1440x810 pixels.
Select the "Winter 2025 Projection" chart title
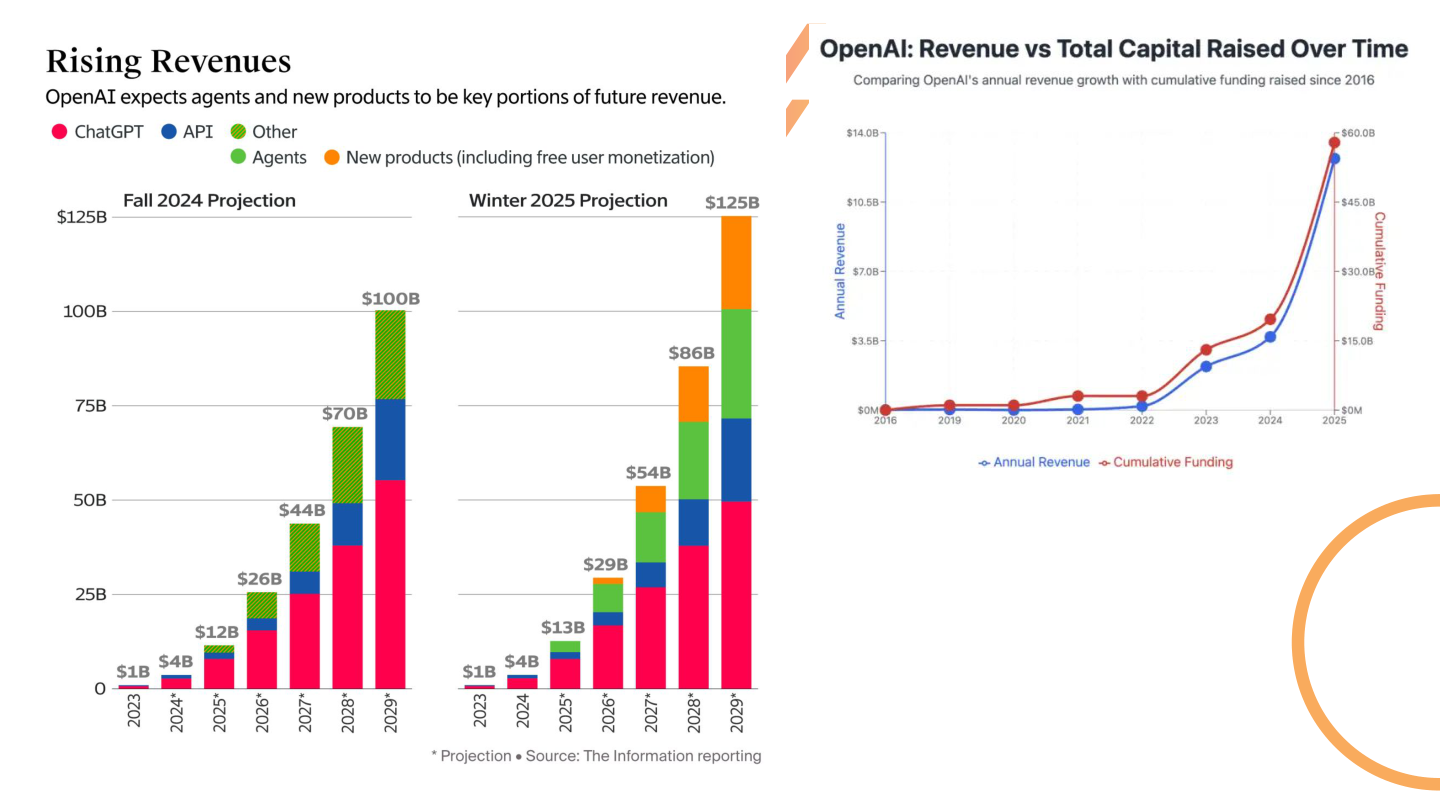pyautogui.click(x=568, y=200)
